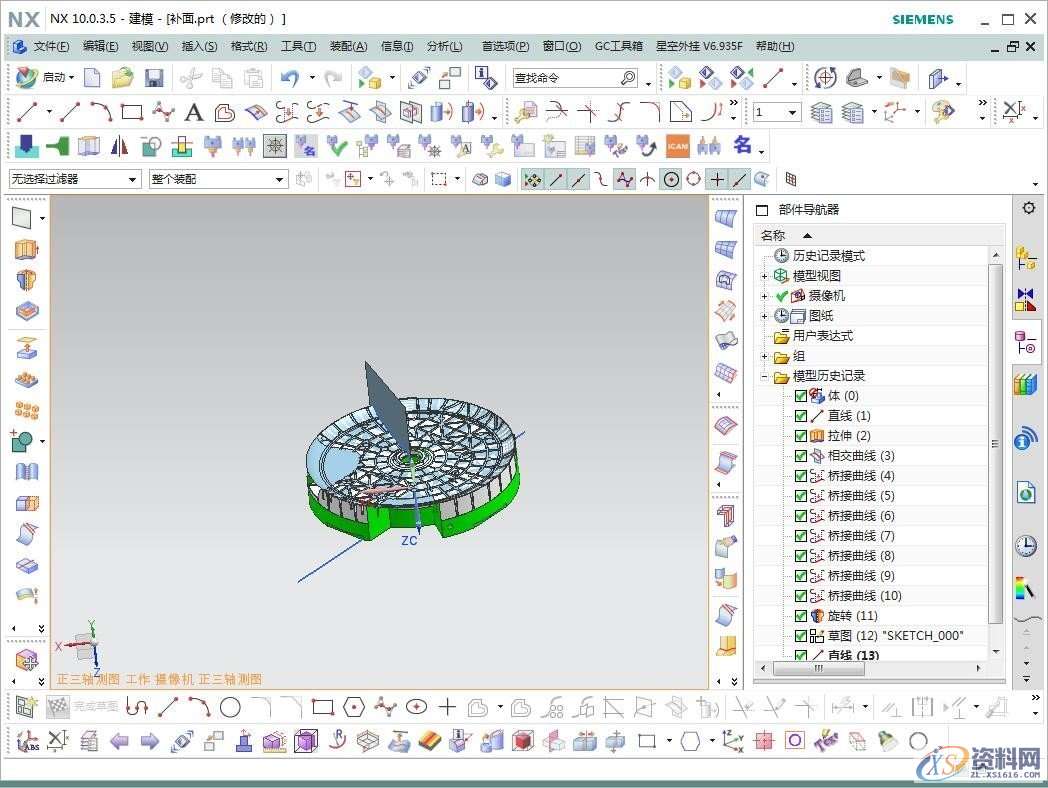Click the orange iCAM toolbar icon

tap(678, 146)
